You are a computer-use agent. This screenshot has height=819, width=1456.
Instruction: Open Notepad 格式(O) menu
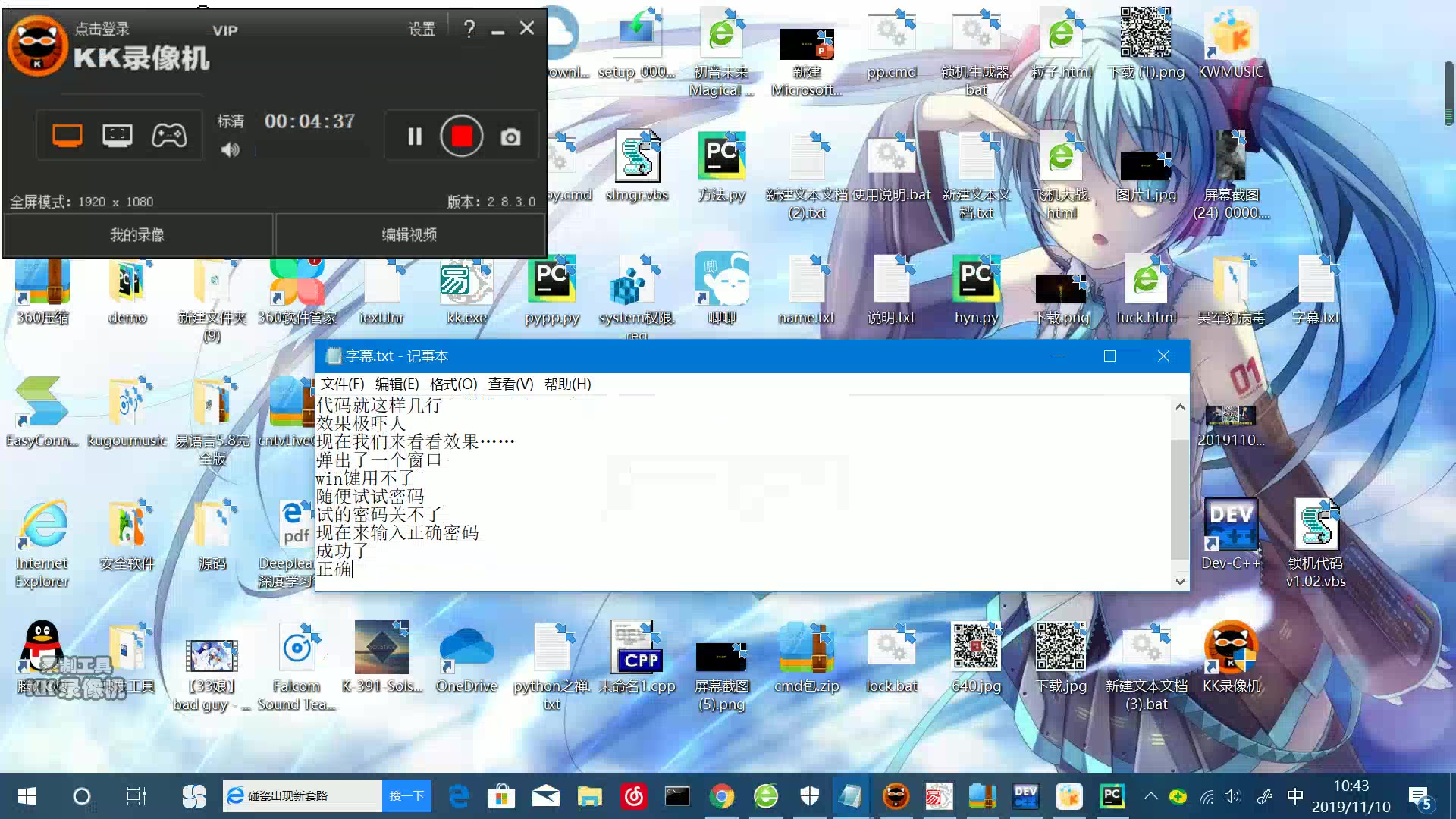(453, 384)
